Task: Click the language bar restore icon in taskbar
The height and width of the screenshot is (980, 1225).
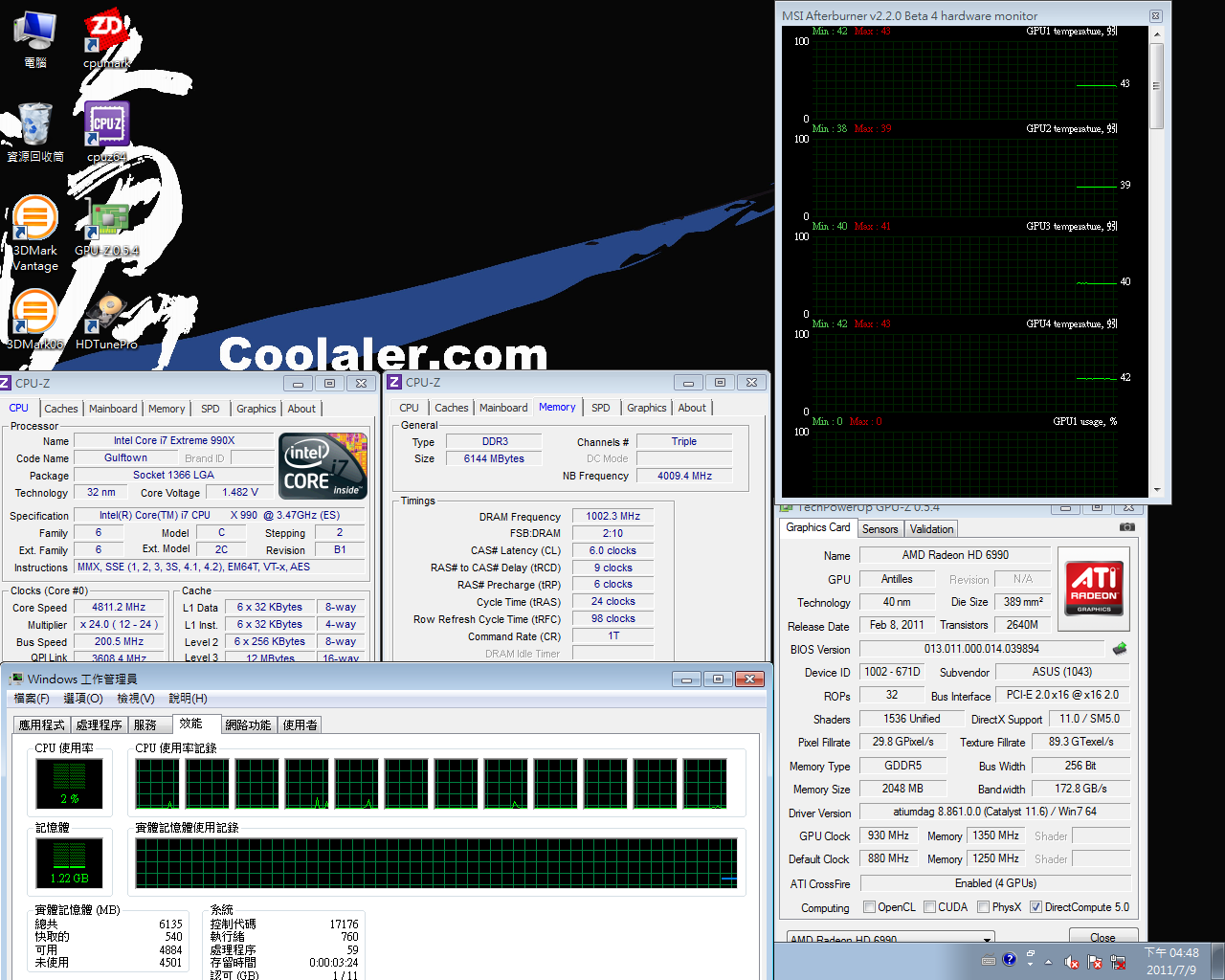Action: point(1030,954)
